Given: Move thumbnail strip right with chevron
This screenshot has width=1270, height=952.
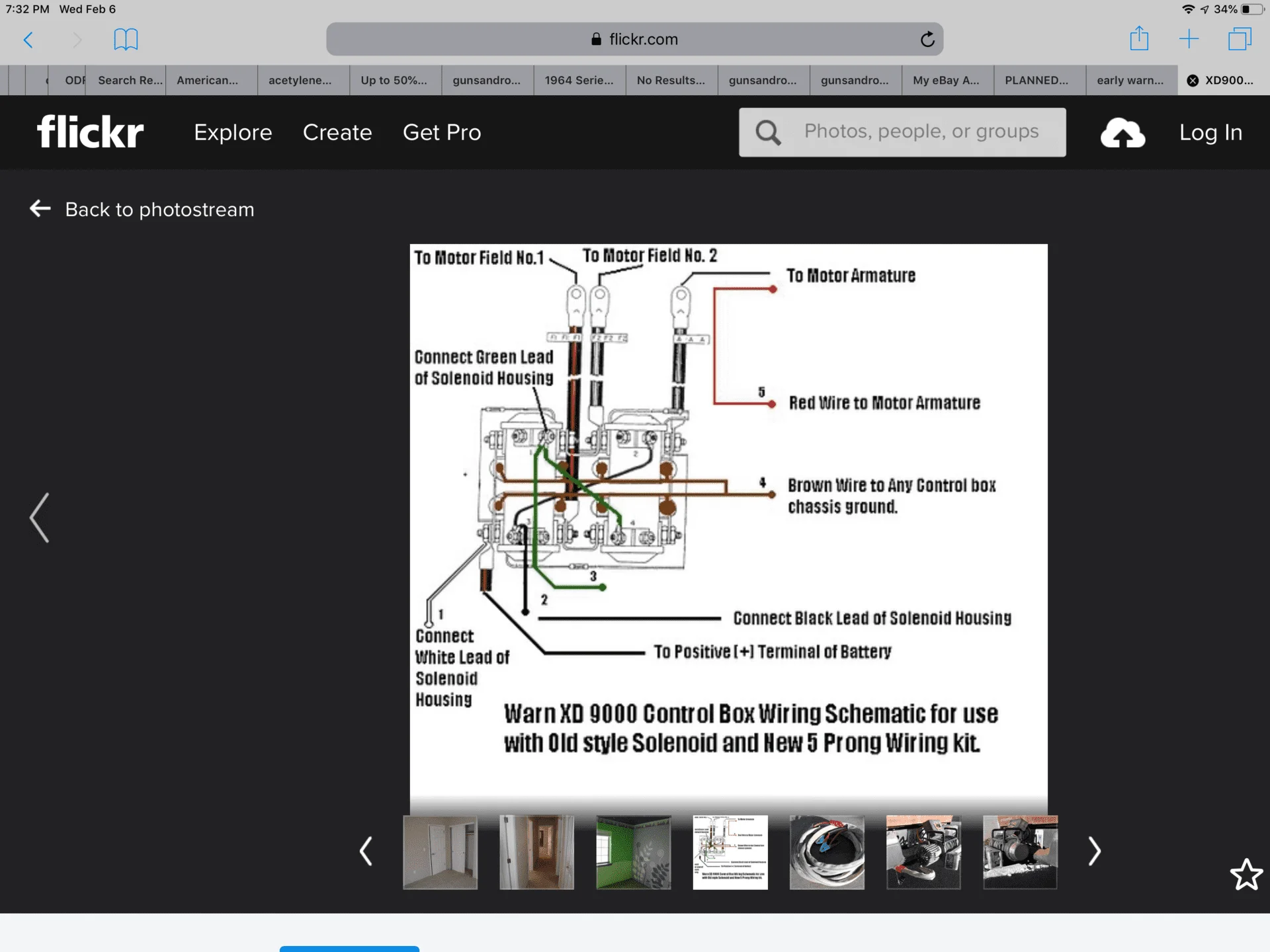Looking at the screenshot, I should tap(1095, 852).
